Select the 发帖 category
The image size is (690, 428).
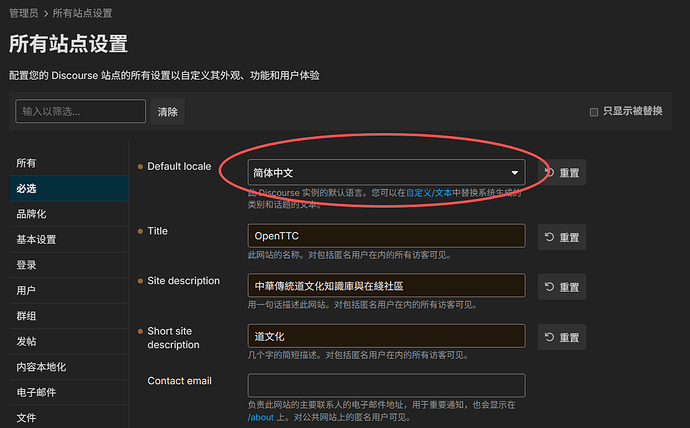pos(69,342)
